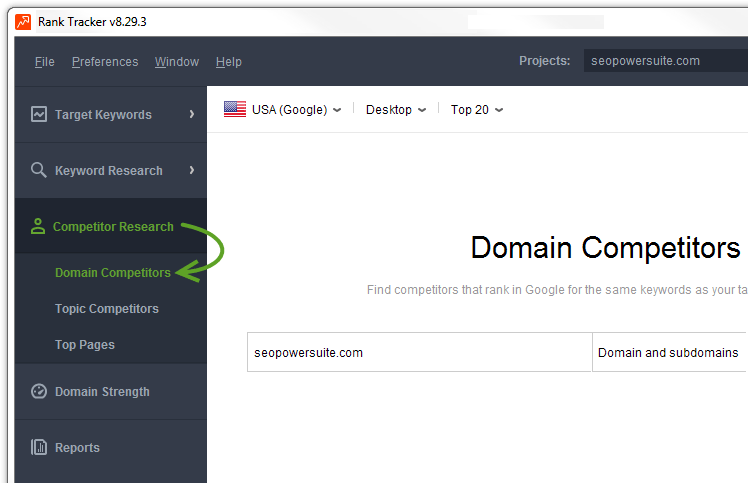
Task: Click the USA flag icon
Action: tap(235, 109)
